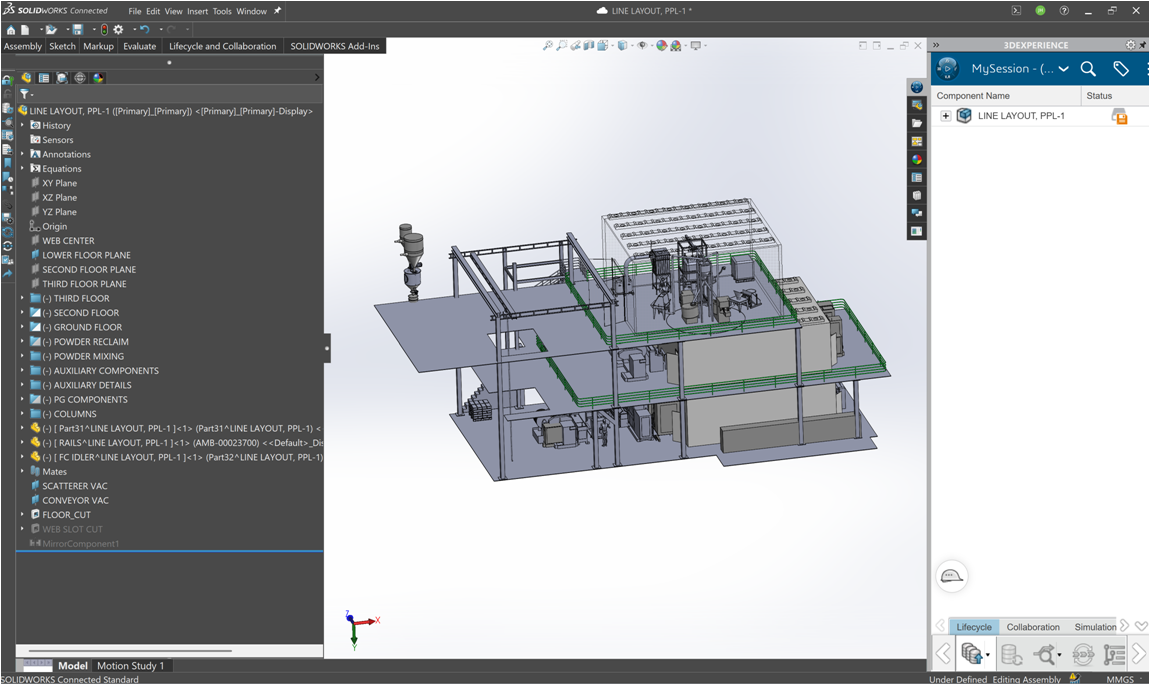Image resolution: width=1150 pixels, height=685 pixels.
Task: Open the Insert menu
Action: 197,11
